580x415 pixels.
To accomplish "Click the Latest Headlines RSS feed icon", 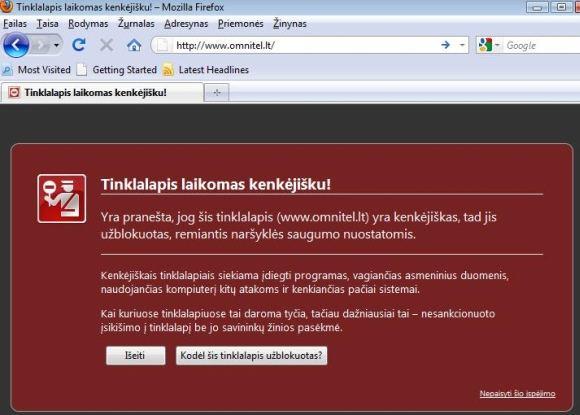I will coord(168,70).
